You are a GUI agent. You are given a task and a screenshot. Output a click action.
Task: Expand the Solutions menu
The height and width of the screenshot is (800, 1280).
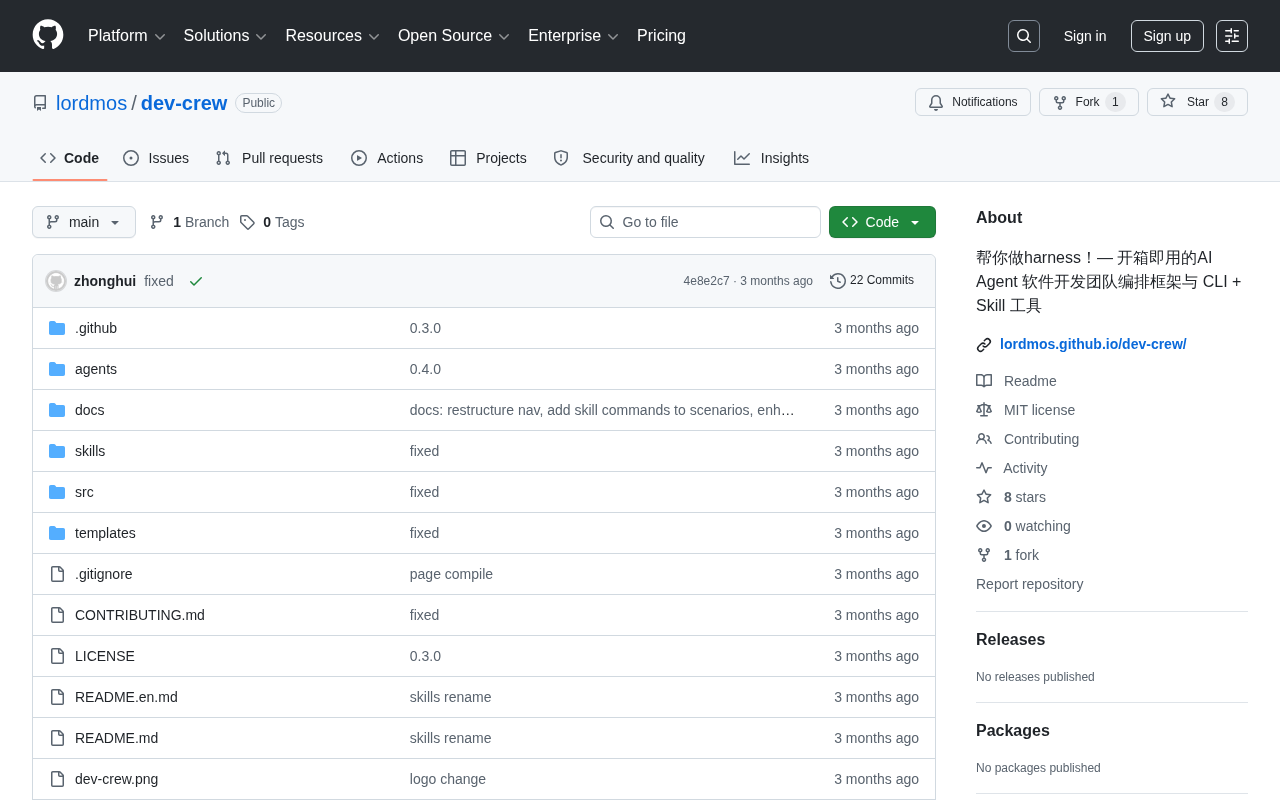point(225,36)
